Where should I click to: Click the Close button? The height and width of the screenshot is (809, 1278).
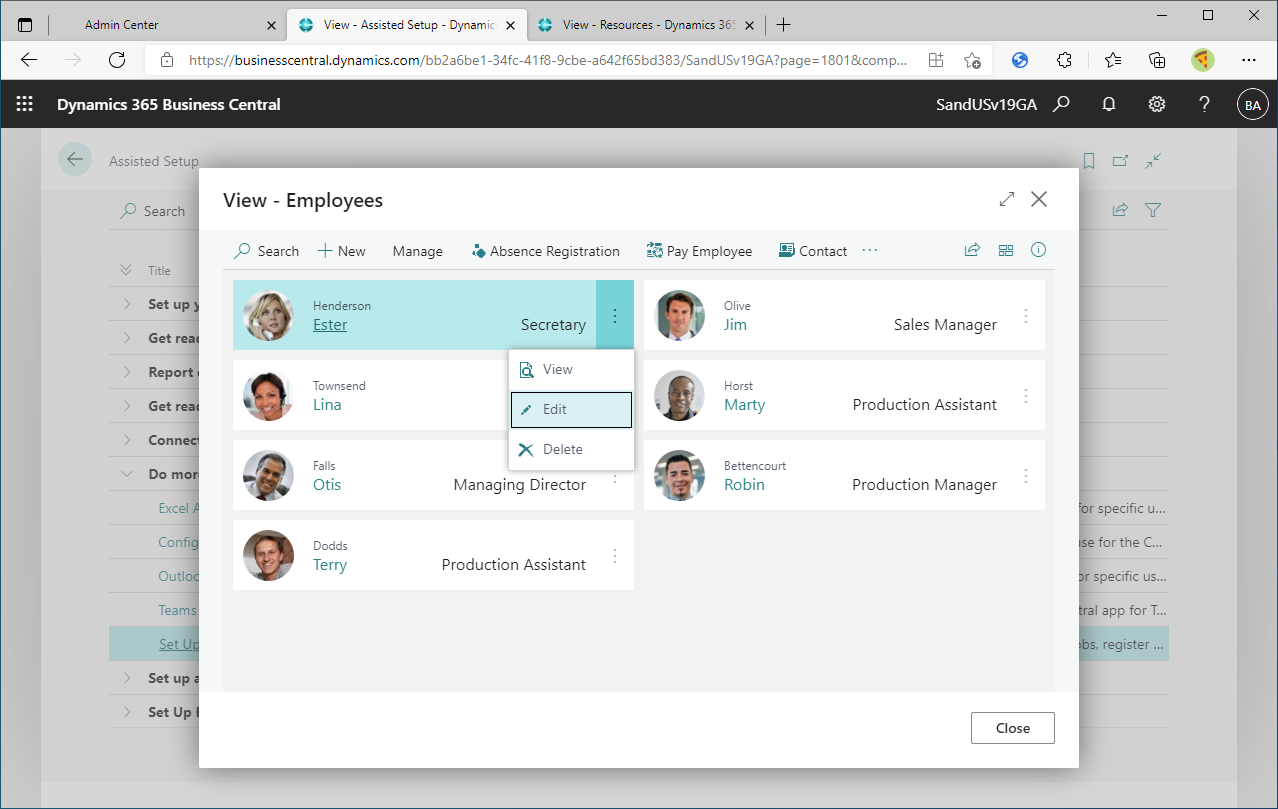click(x=1012, y=728)
